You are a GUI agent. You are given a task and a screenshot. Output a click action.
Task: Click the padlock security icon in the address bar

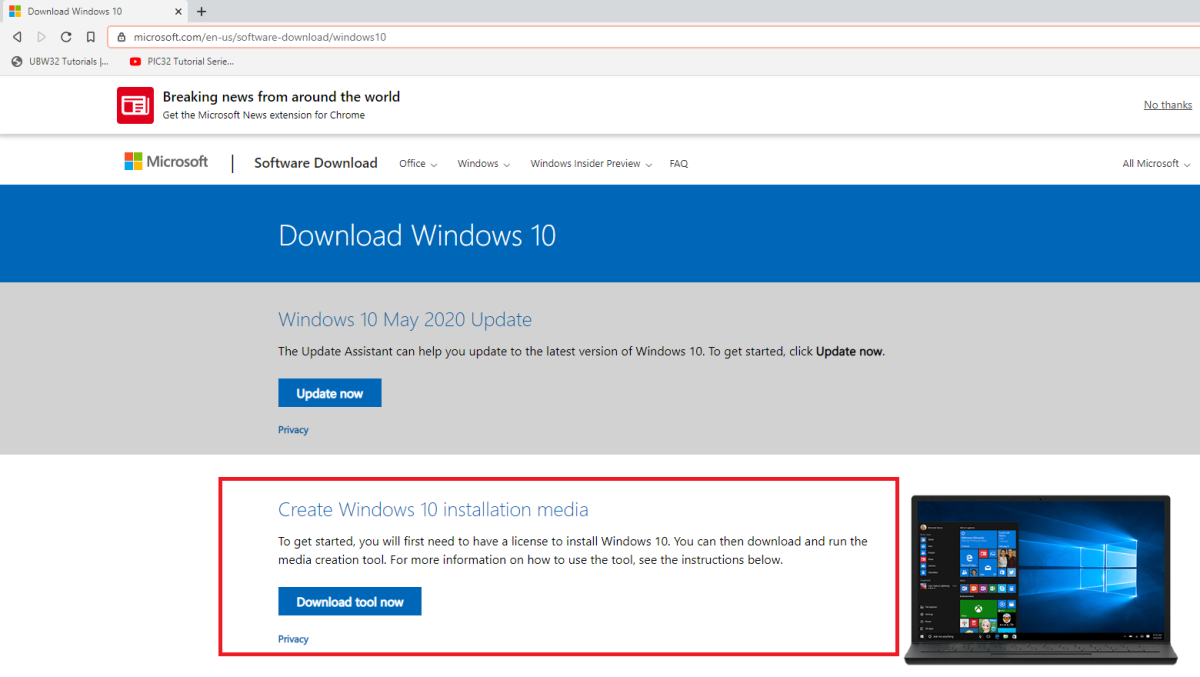pos(121,35)
